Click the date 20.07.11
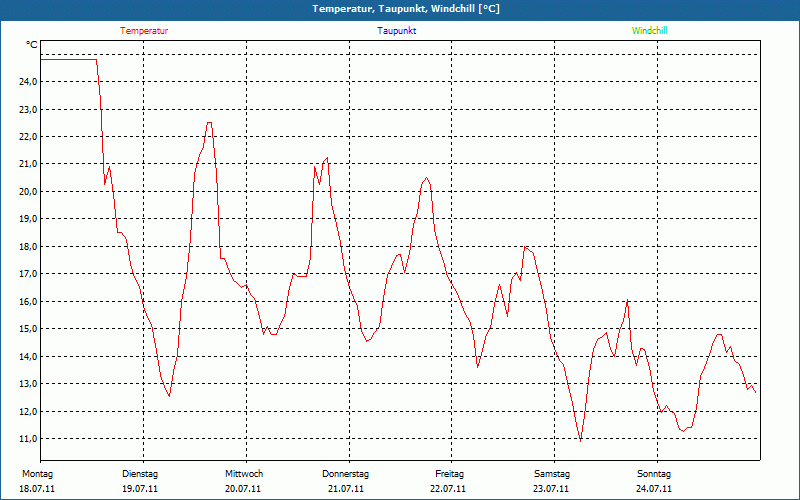The height and width of the screenshot is (500, 800). [x=243, y=489]
